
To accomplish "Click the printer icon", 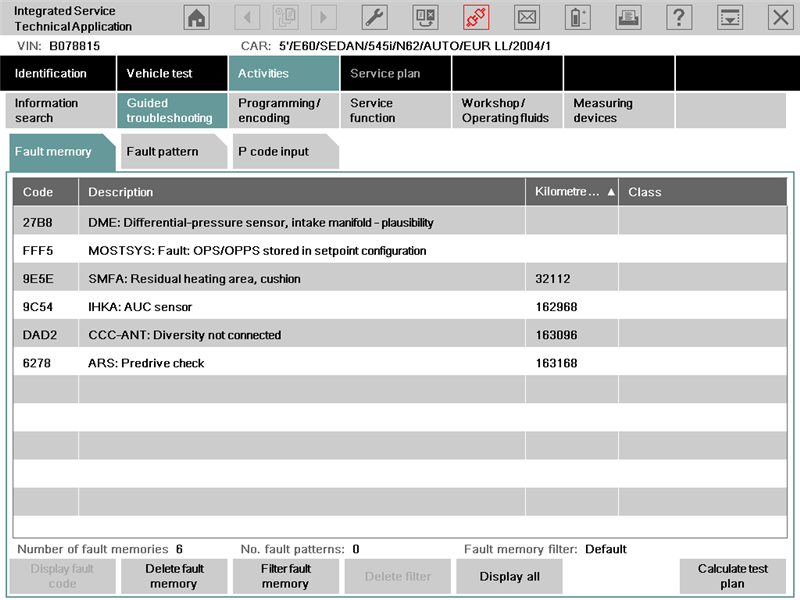I will 628,18.
